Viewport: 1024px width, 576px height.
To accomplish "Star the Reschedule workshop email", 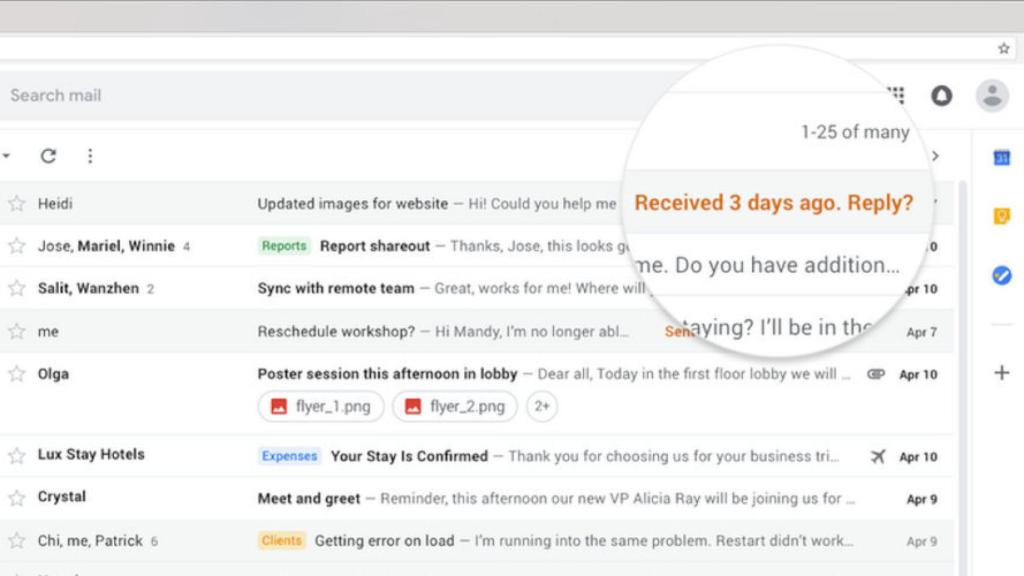I will coord(16,331).
